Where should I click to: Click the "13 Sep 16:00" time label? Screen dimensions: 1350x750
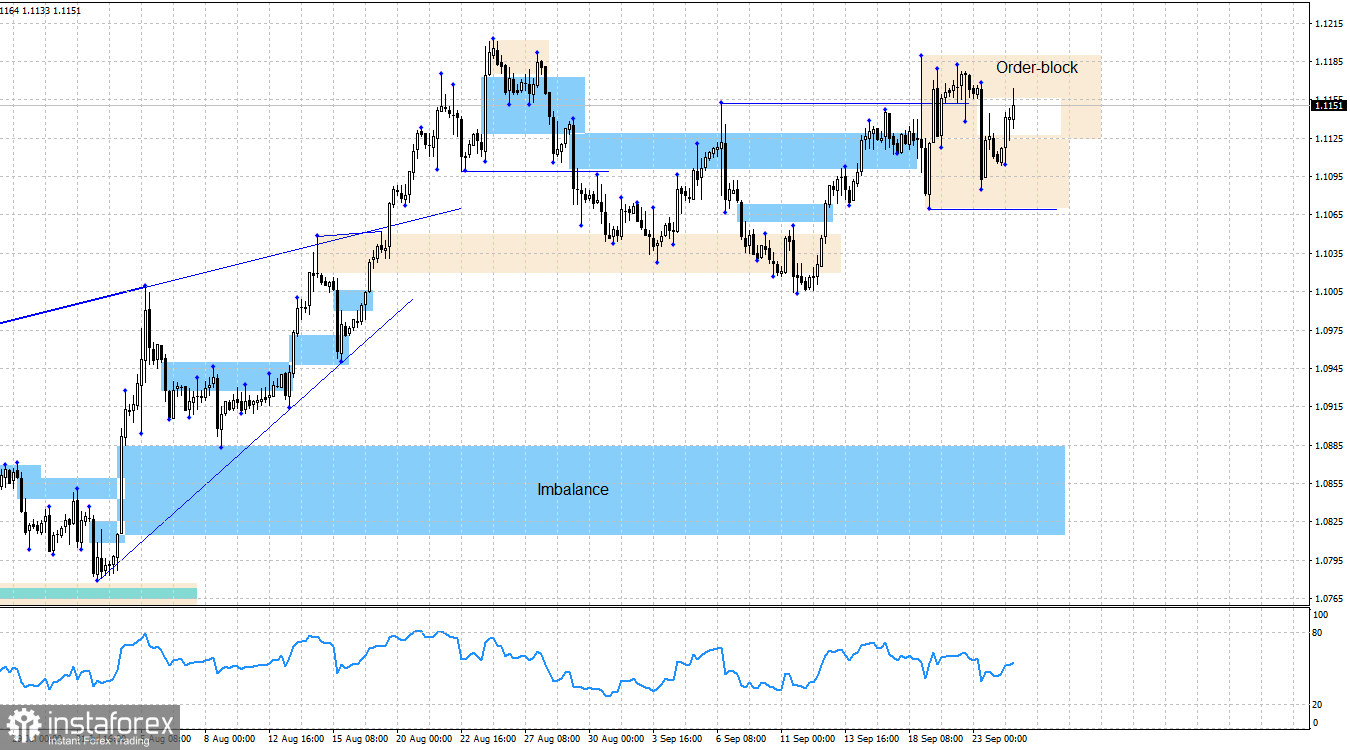(x=872, y=739)
